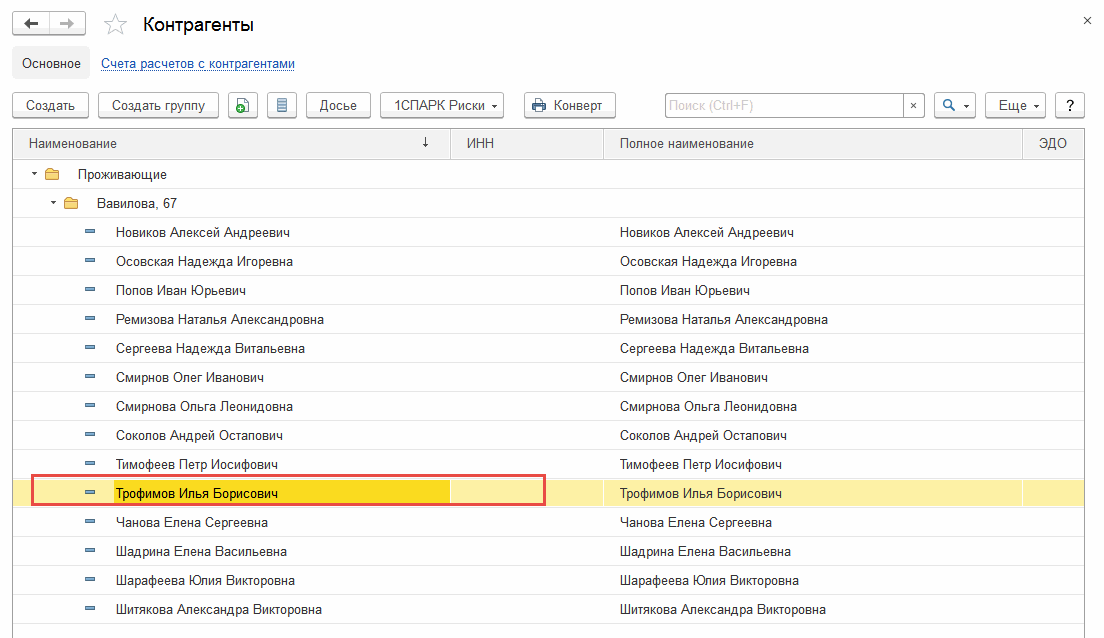The image size is (1104, 638).
Task: Open Счета расчетов с контрагентами link
Action: coord(198,64)
